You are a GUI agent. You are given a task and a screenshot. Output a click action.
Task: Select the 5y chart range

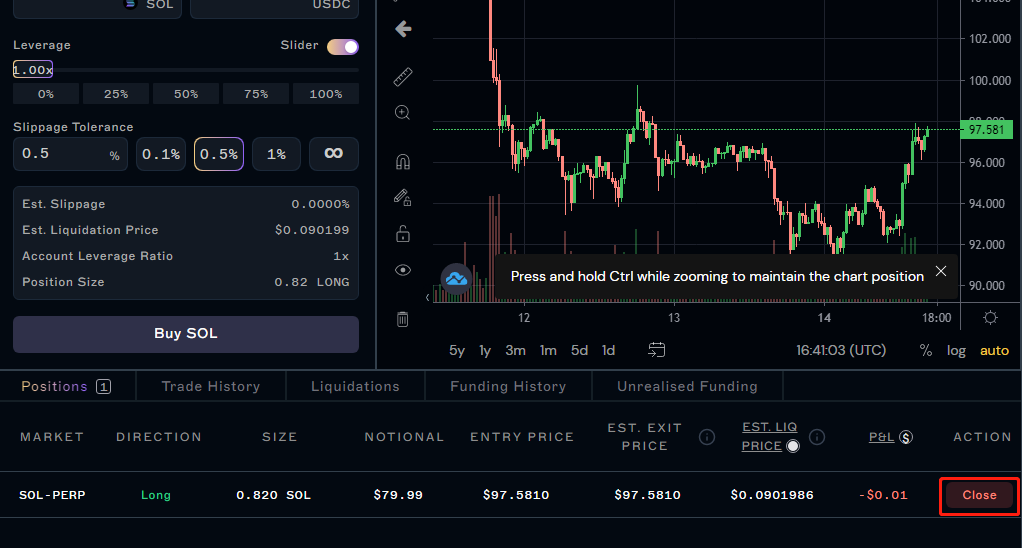[x=457, y=351]
